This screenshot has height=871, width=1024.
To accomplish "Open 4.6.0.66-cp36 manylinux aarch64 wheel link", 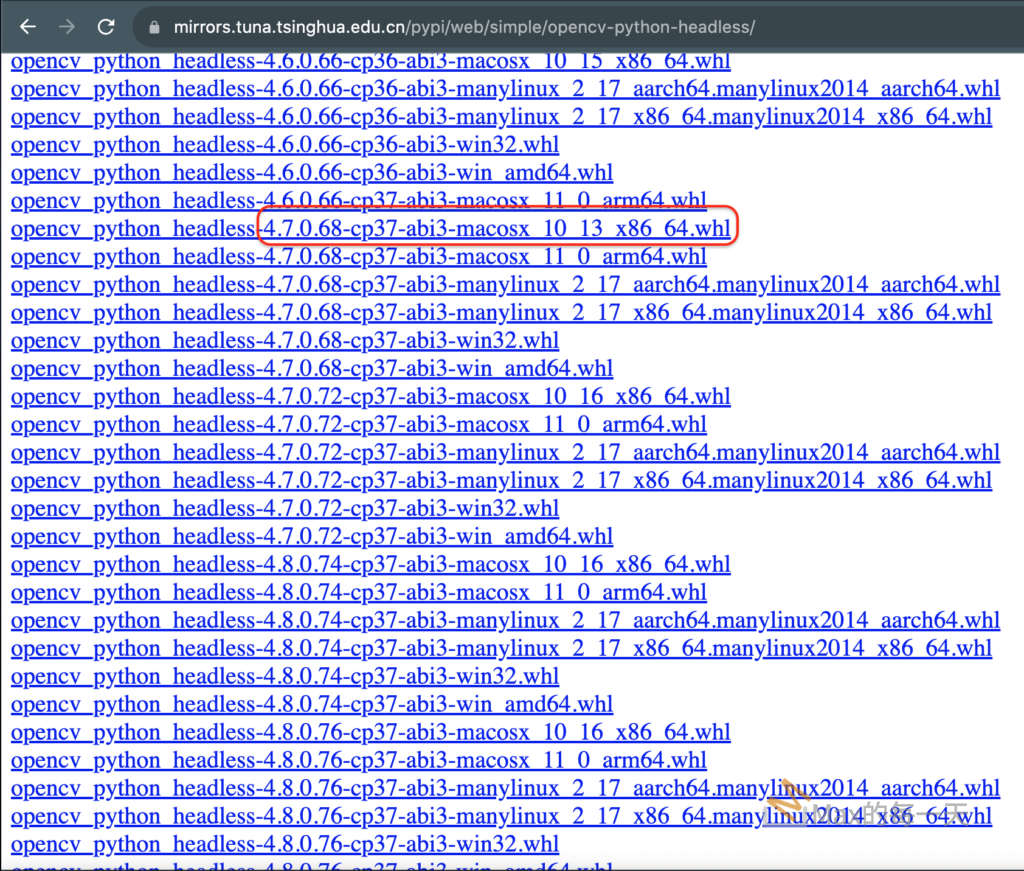I will click(505, 89).
